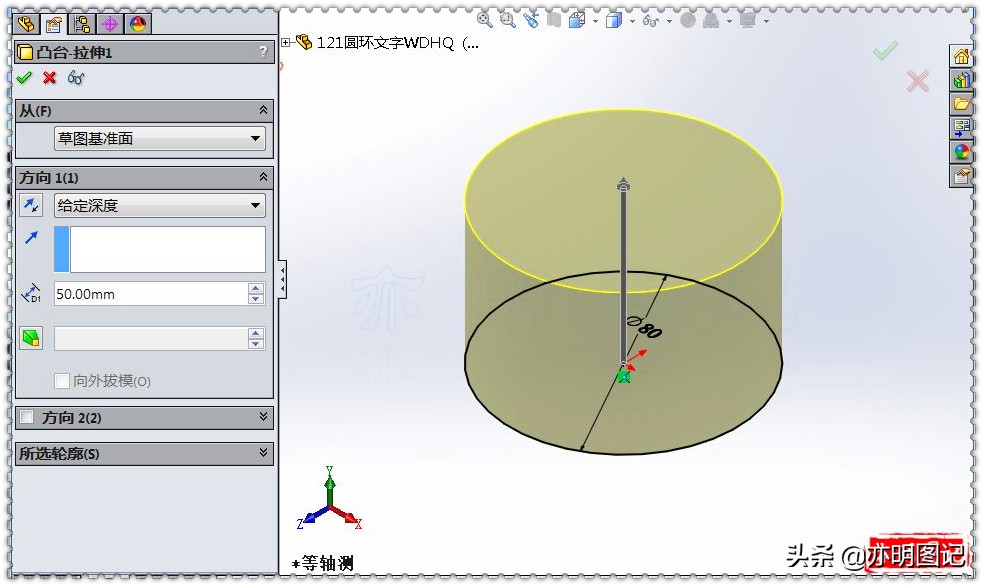Select the Zoom to Area tool

coord(507,18)
